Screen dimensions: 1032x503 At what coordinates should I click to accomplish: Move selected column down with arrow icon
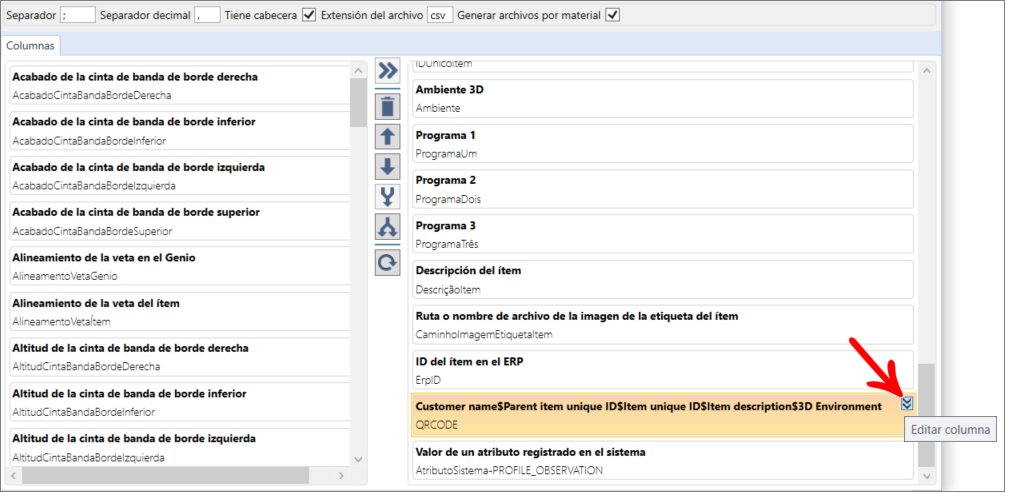tap(387, 167)
